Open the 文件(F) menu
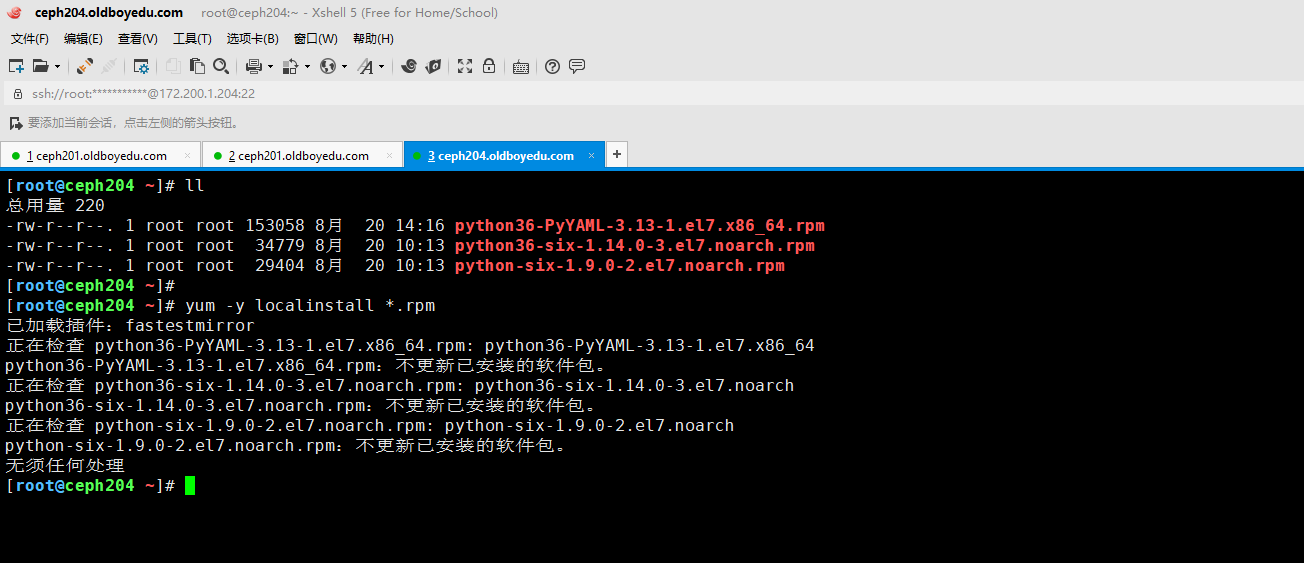Screen dimensions: 1304x563 click(29, 39)
